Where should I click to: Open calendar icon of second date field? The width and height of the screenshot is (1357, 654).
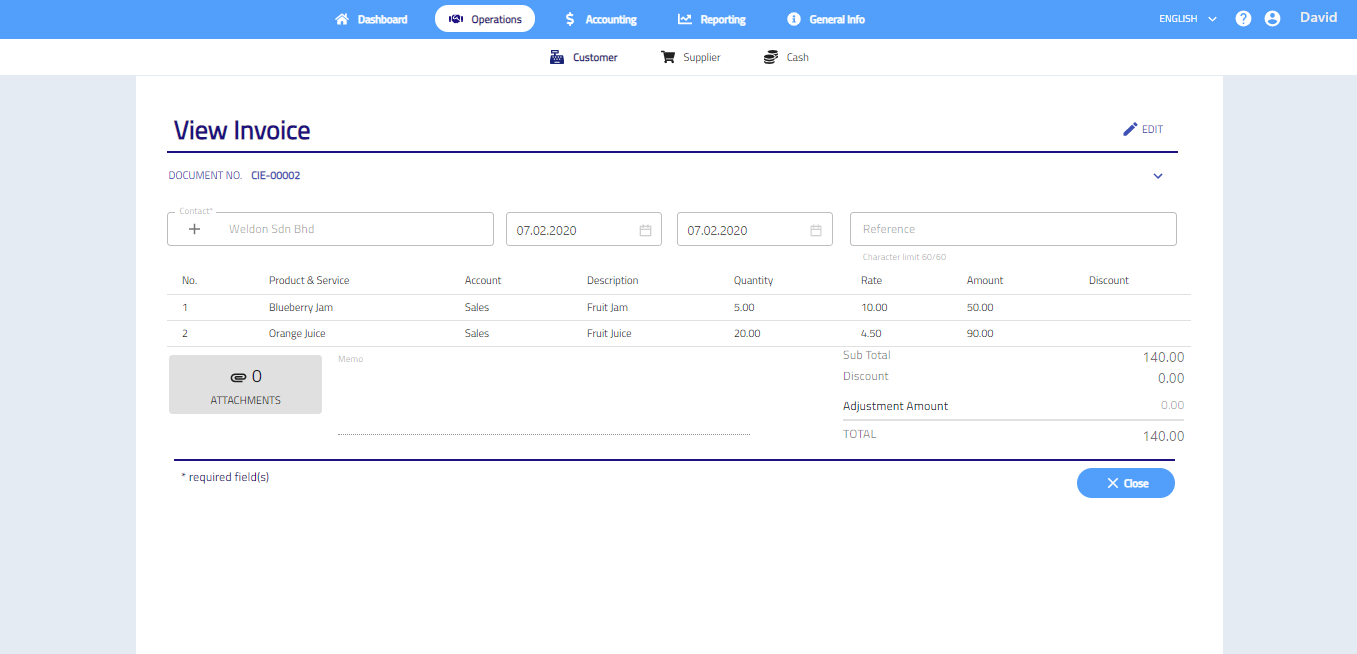click(x=816, y=230)
